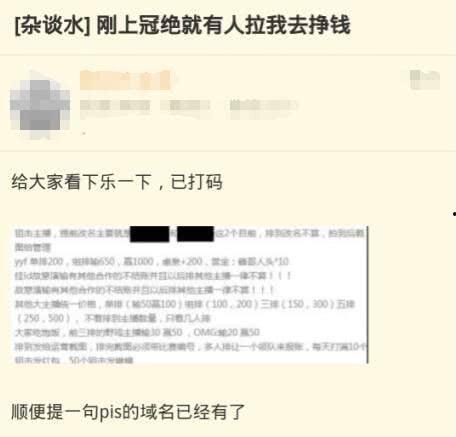
Task: Click the left black censor bar in image
Action: click(150, 234)
